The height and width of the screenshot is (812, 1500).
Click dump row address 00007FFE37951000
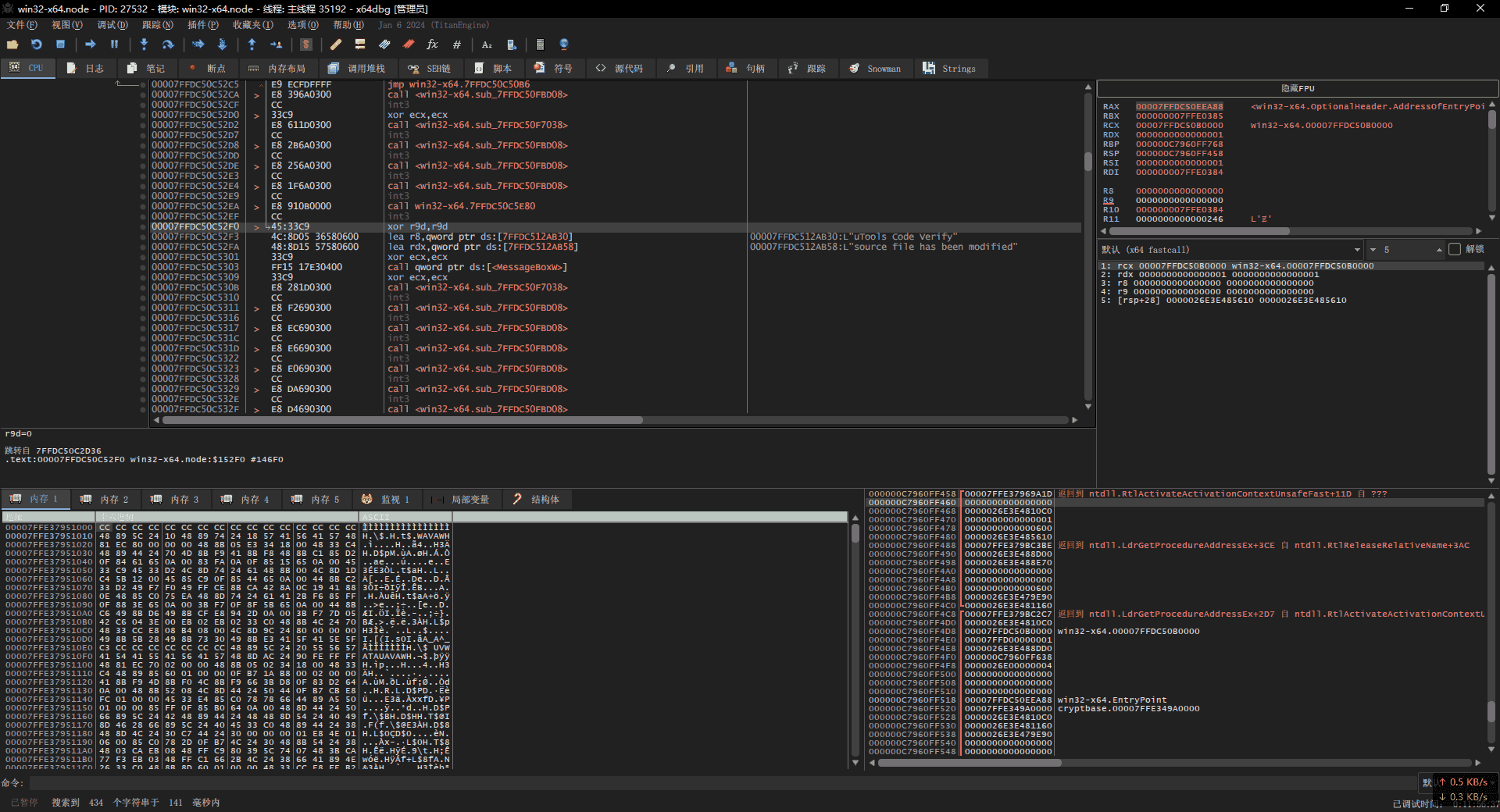pos(48,528)
